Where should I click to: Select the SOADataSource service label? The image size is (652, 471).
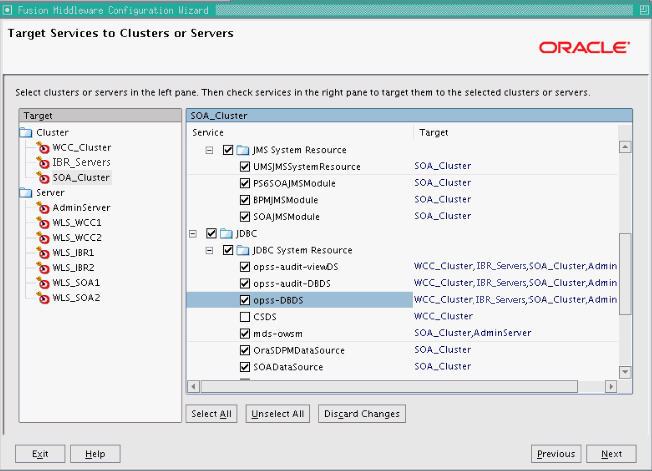288,367
